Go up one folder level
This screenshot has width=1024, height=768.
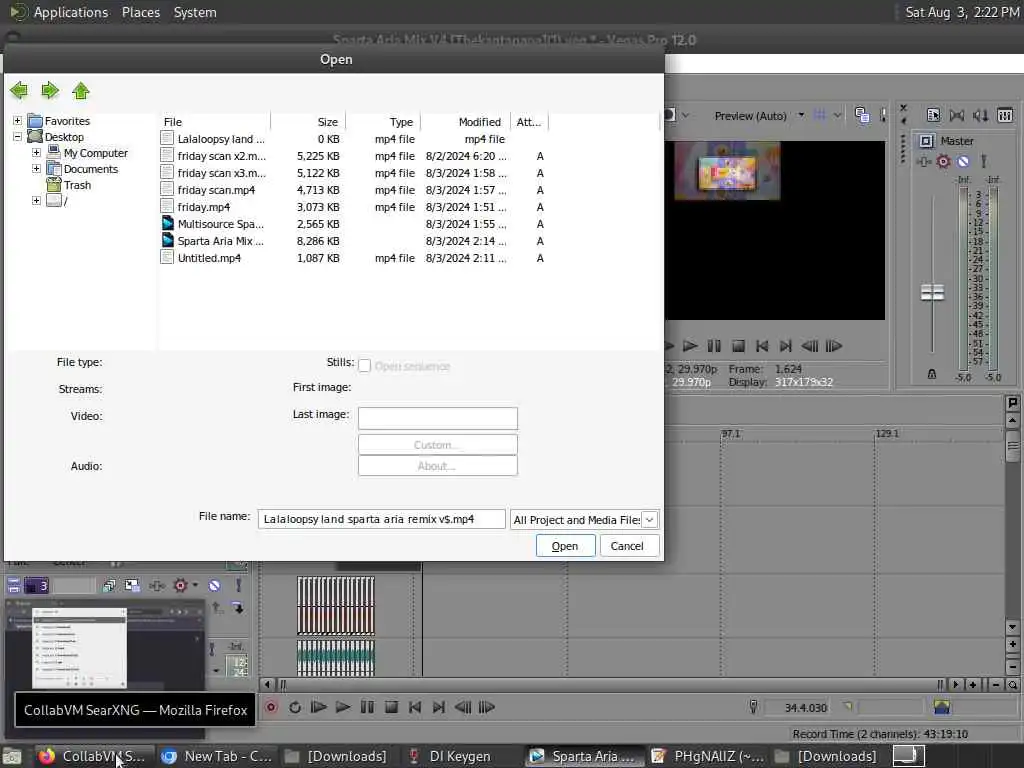81,90
